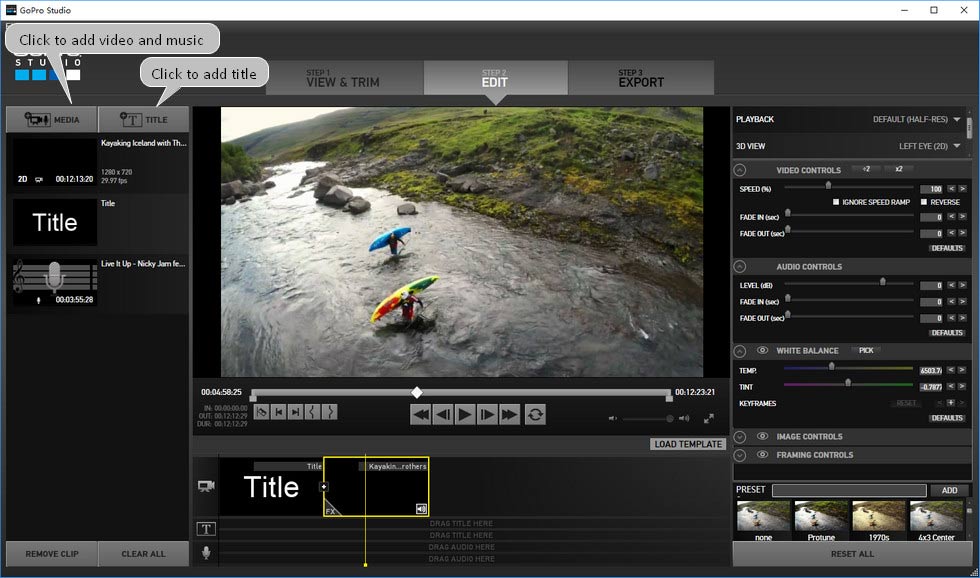Step back one frame
This screenshot has height=578, width=980.
[443, 414]
